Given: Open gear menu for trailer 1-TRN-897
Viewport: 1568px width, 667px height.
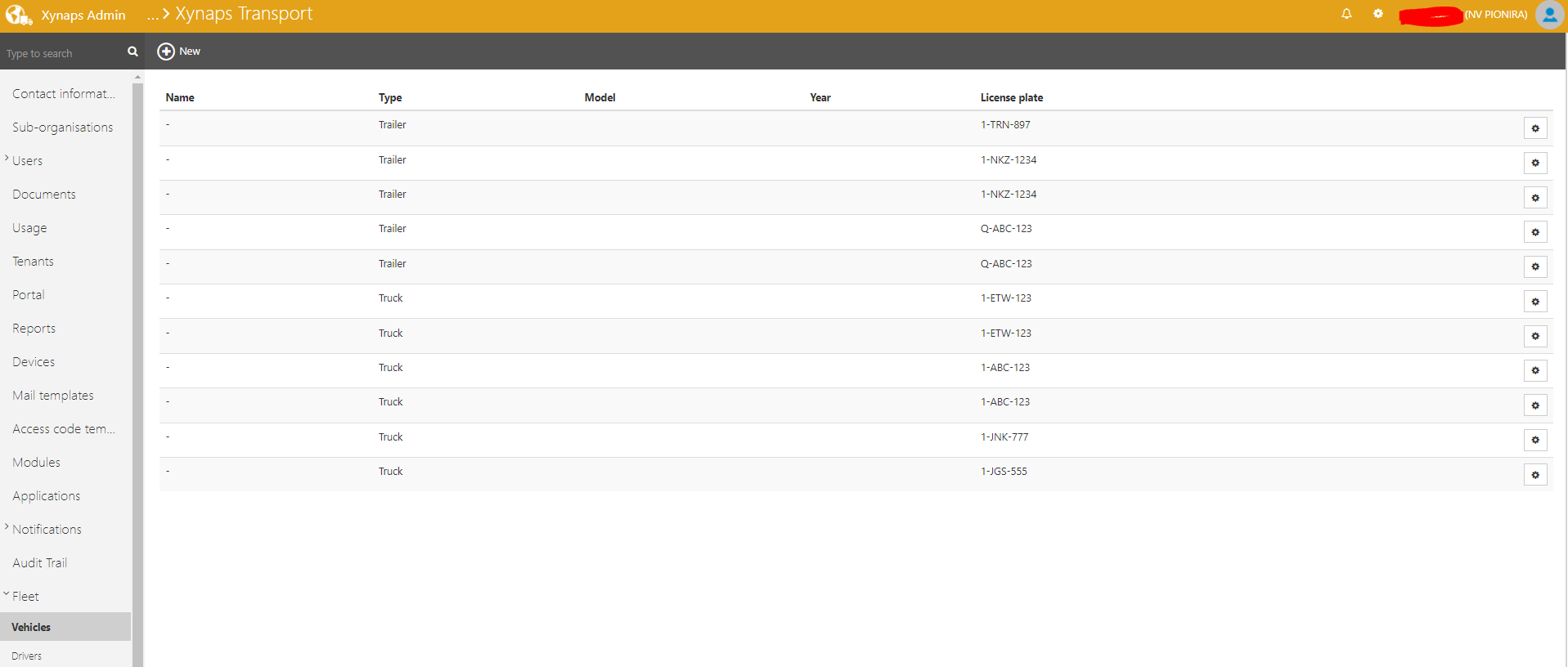Looking at the screenshot, I should pyautogui.click(x=1535, y=128).
